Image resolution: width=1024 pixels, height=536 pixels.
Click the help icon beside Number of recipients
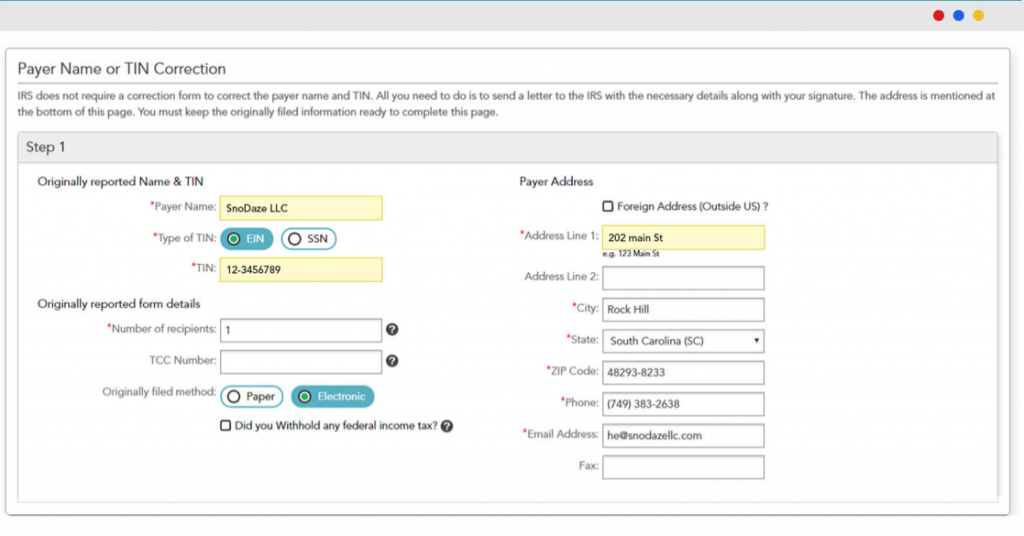(392, 330)
